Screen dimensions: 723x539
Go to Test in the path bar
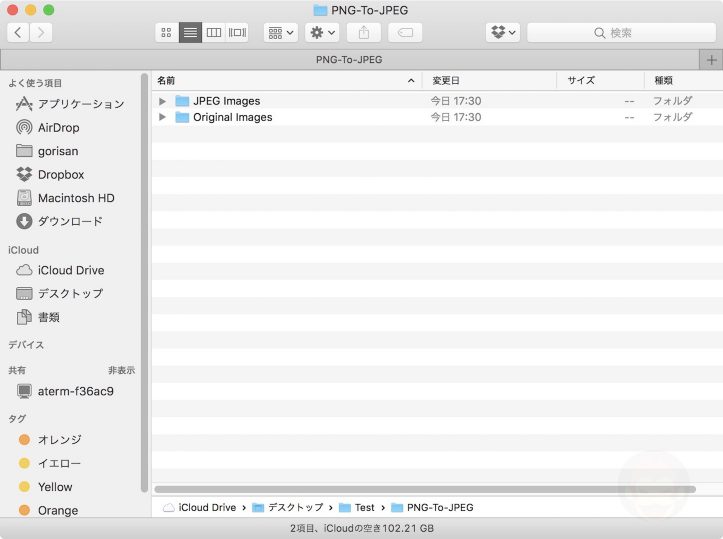click(x=356, y=507)
